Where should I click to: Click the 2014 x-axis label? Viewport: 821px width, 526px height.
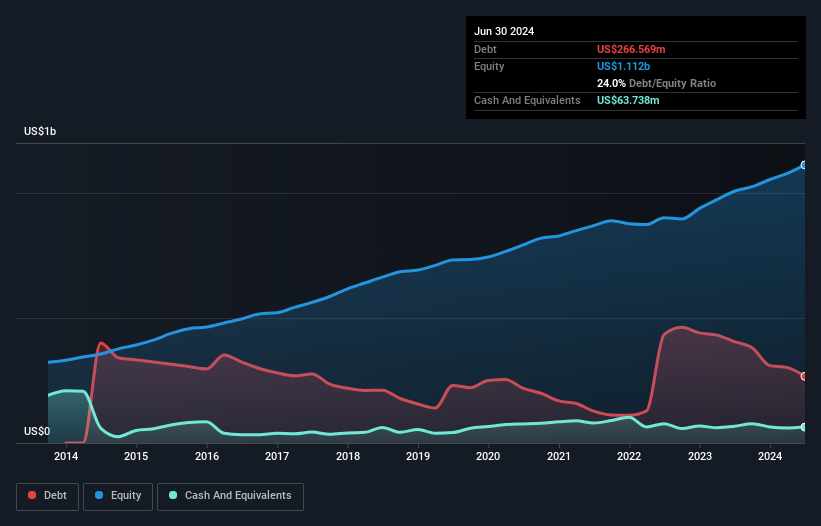pos(66,456)
